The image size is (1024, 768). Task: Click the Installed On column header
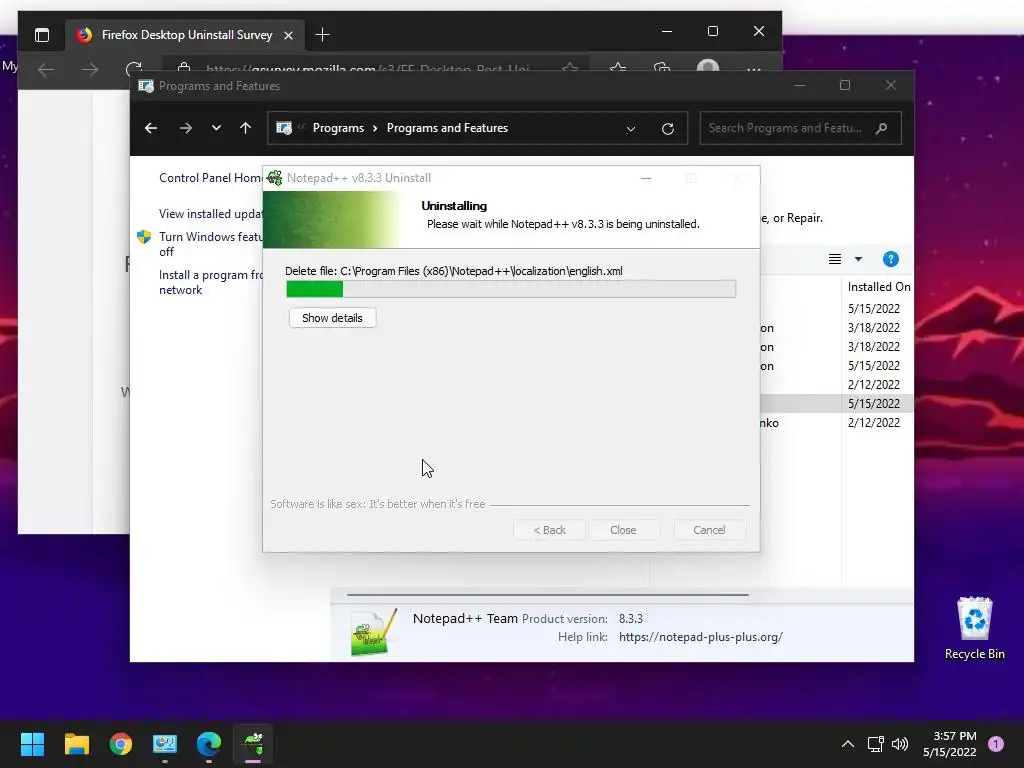878,287
